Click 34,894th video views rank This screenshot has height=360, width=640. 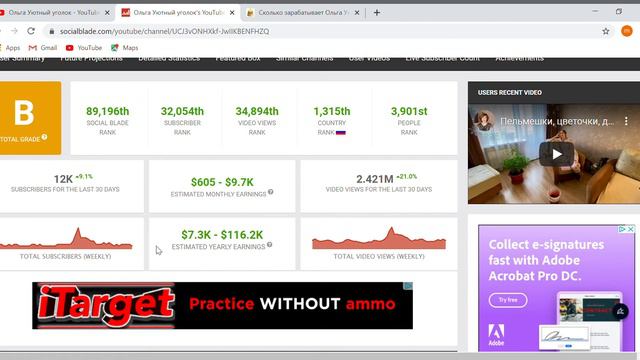pos(257,111)
